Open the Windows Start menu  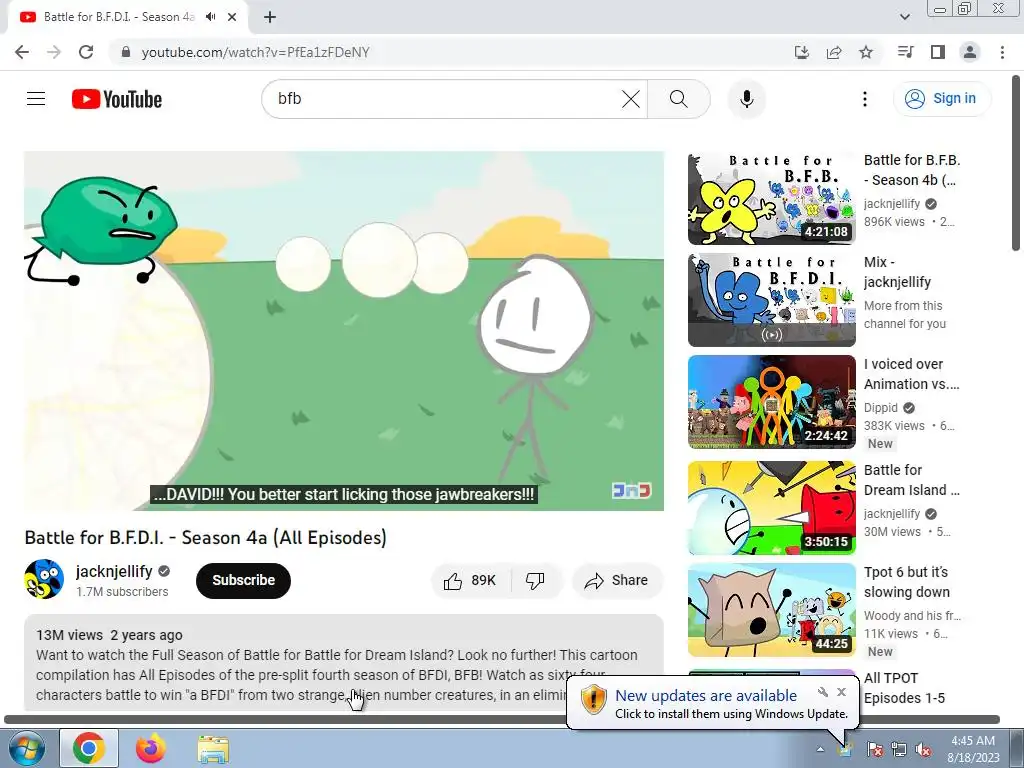(x=26, y=748)
